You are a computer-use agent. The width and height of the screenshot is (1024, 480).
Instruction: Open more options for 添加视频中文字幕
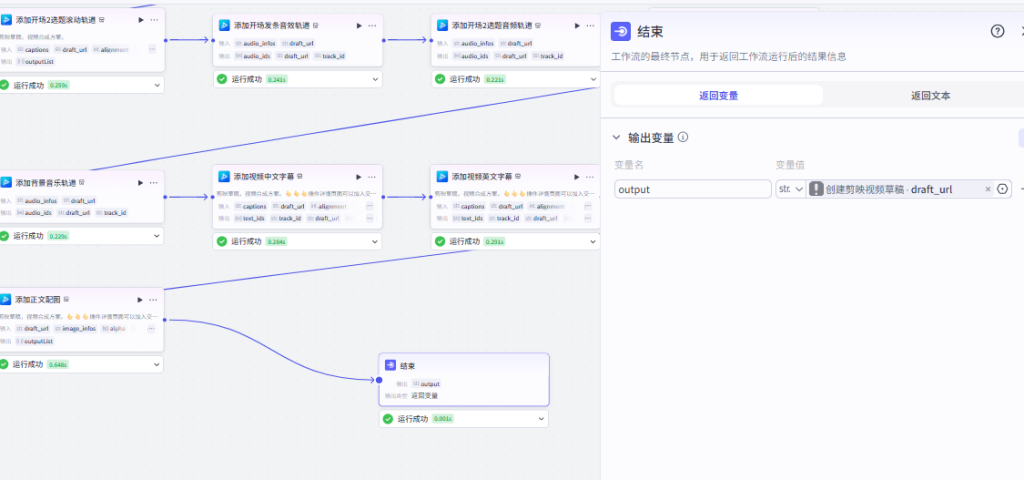click(x=372, y=176)
